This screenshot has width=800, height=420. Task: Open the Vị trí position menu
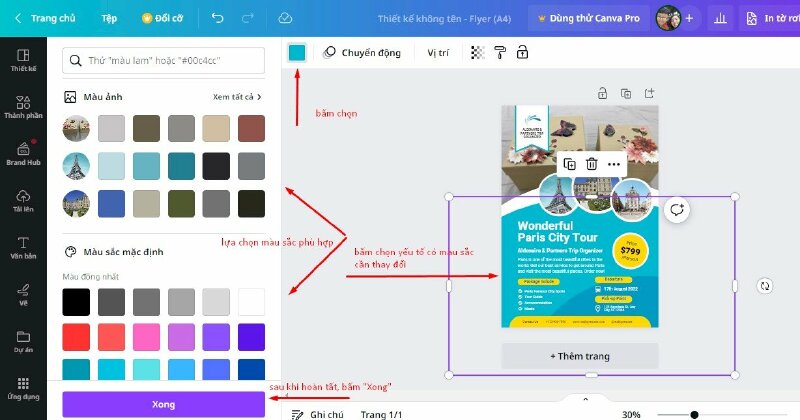(x=438, y=53)
